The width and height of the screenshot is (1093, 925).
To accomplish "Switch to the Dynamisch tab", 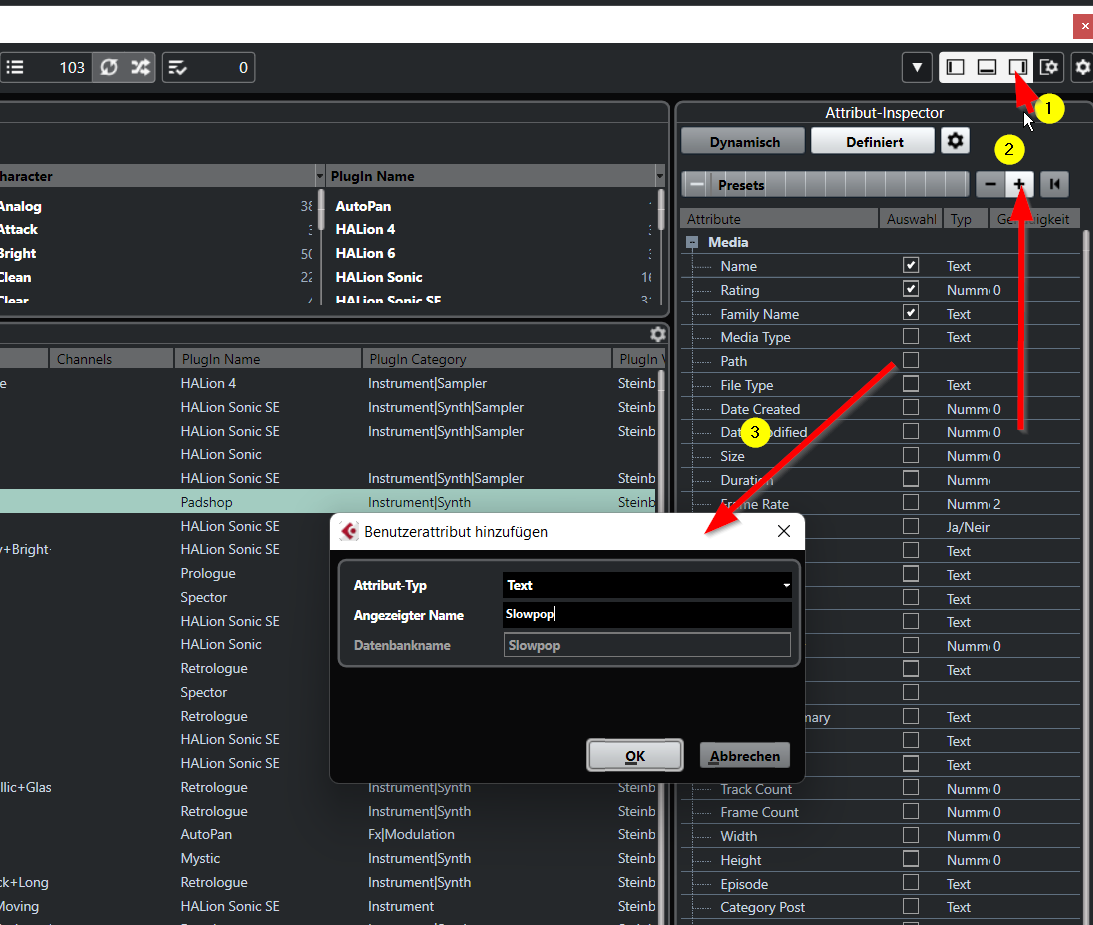I will click(744, 142).
